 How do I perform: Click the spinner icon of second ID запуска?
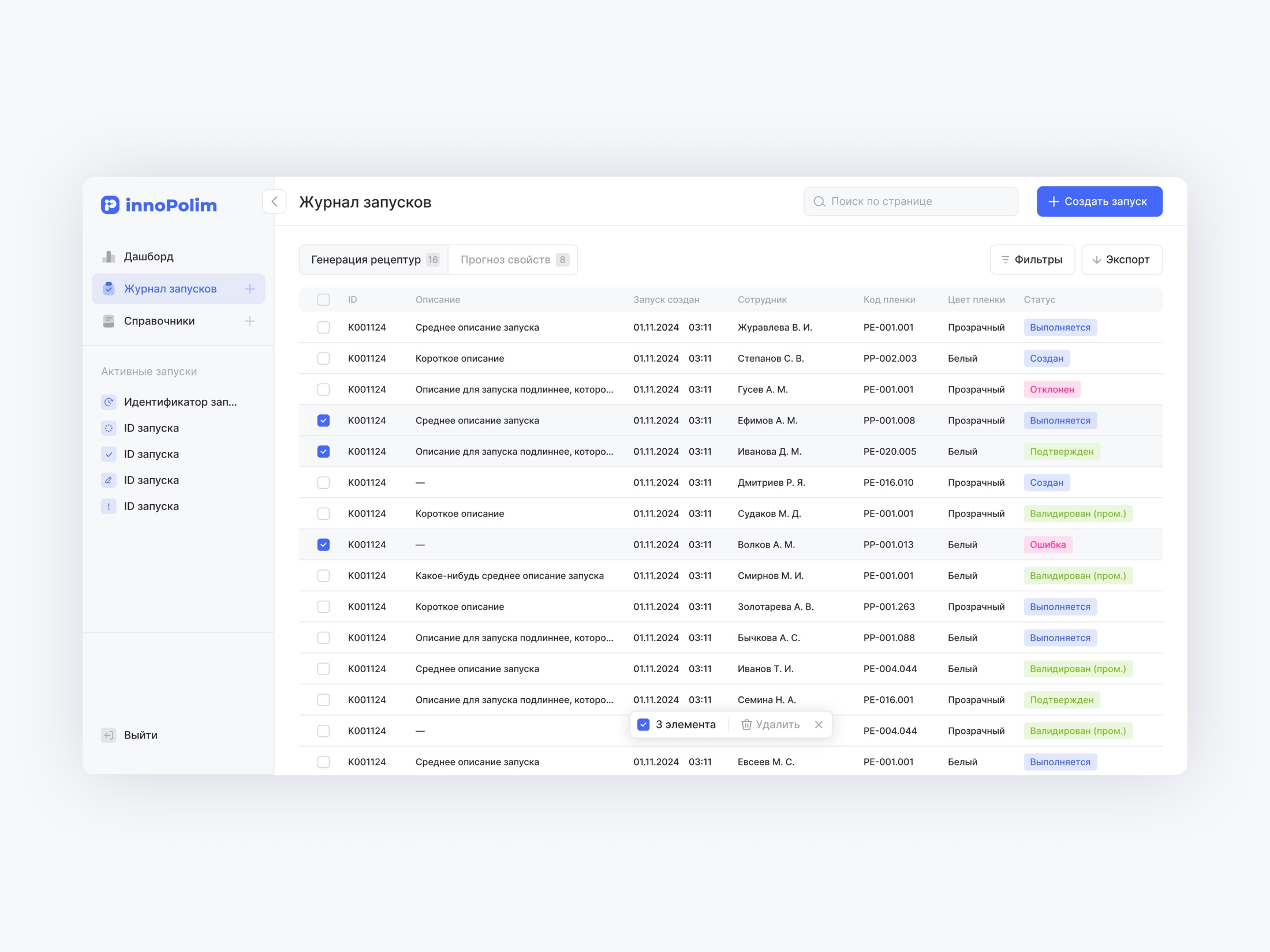[x=109, y=428]
